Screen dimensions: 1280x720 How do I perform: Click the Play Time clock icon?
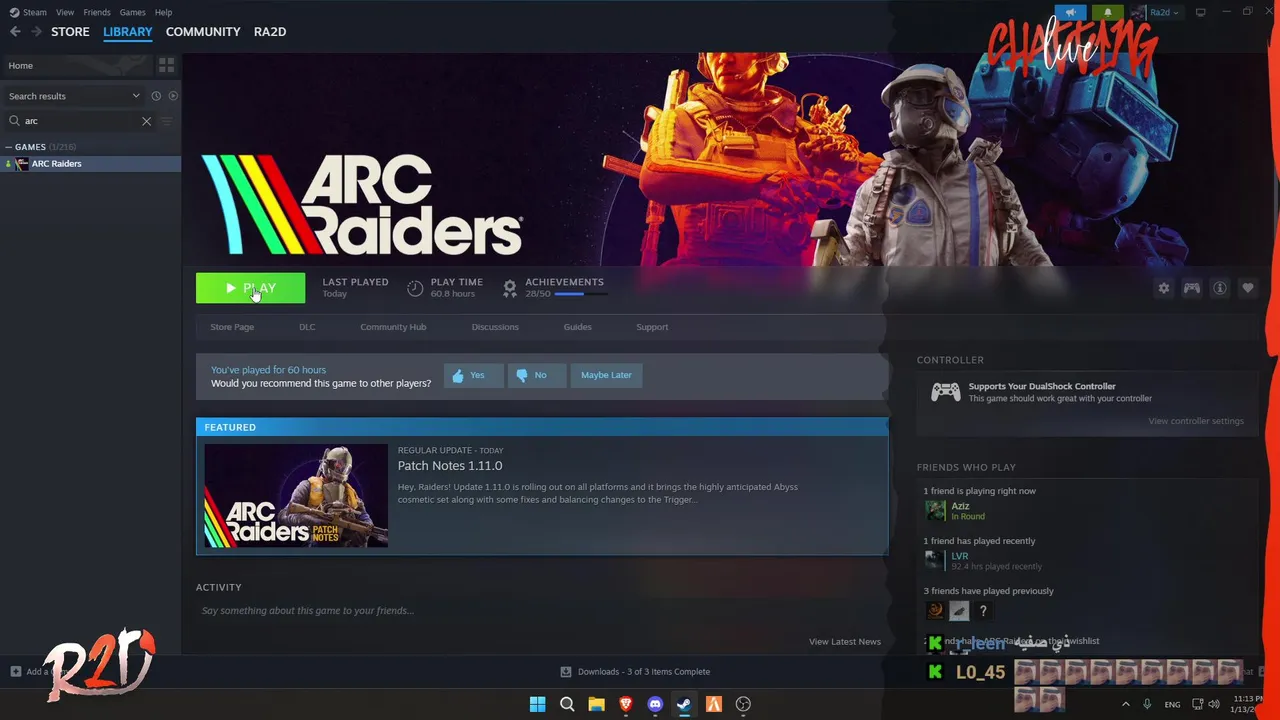tap(415, 288)
